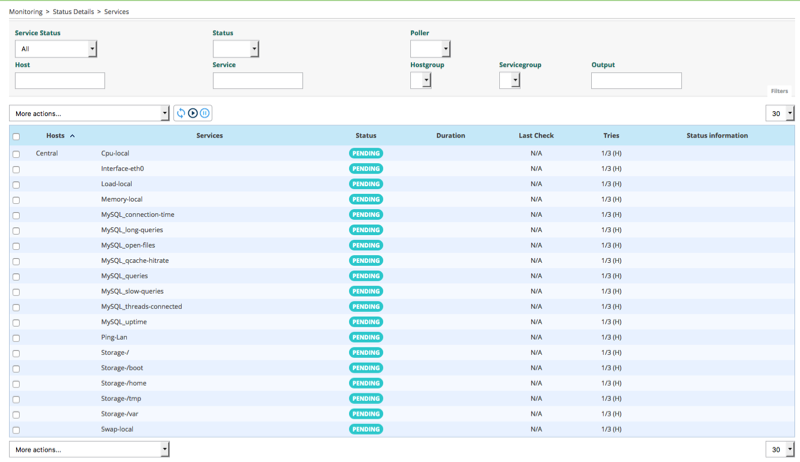The height and width of the screenshot is (462, 800).
Task: Open the Storage-/home service link
Action: (124, 383)
